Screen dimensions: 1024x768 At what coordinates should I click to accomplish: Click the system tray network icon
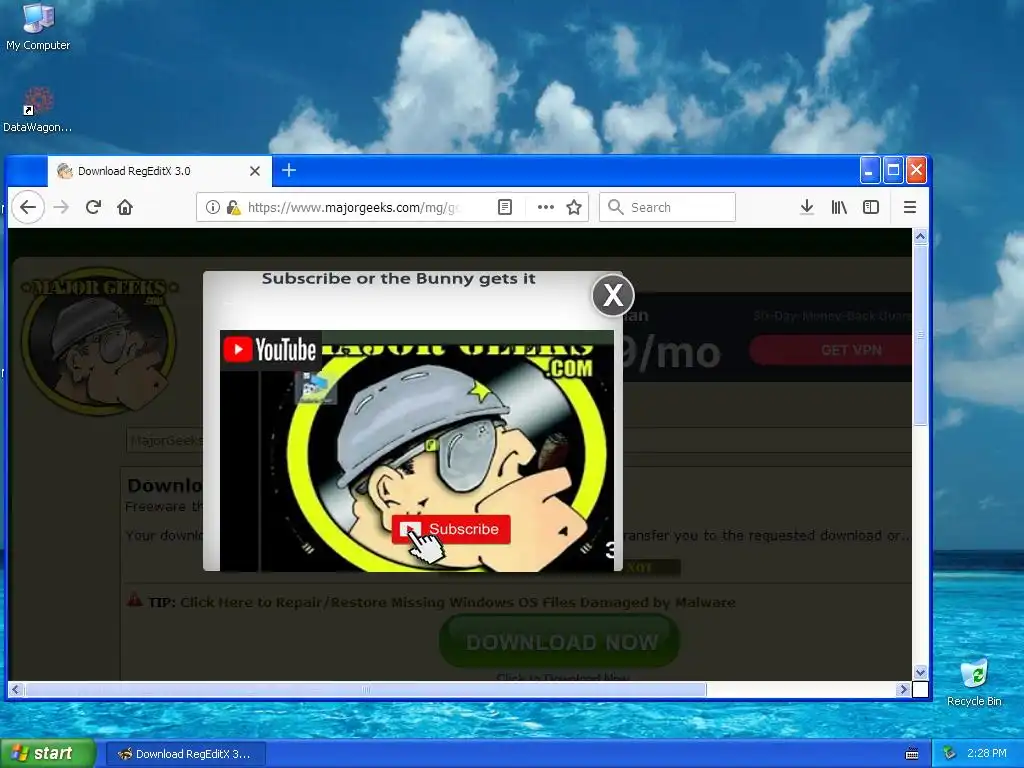(x=949, y=754)
